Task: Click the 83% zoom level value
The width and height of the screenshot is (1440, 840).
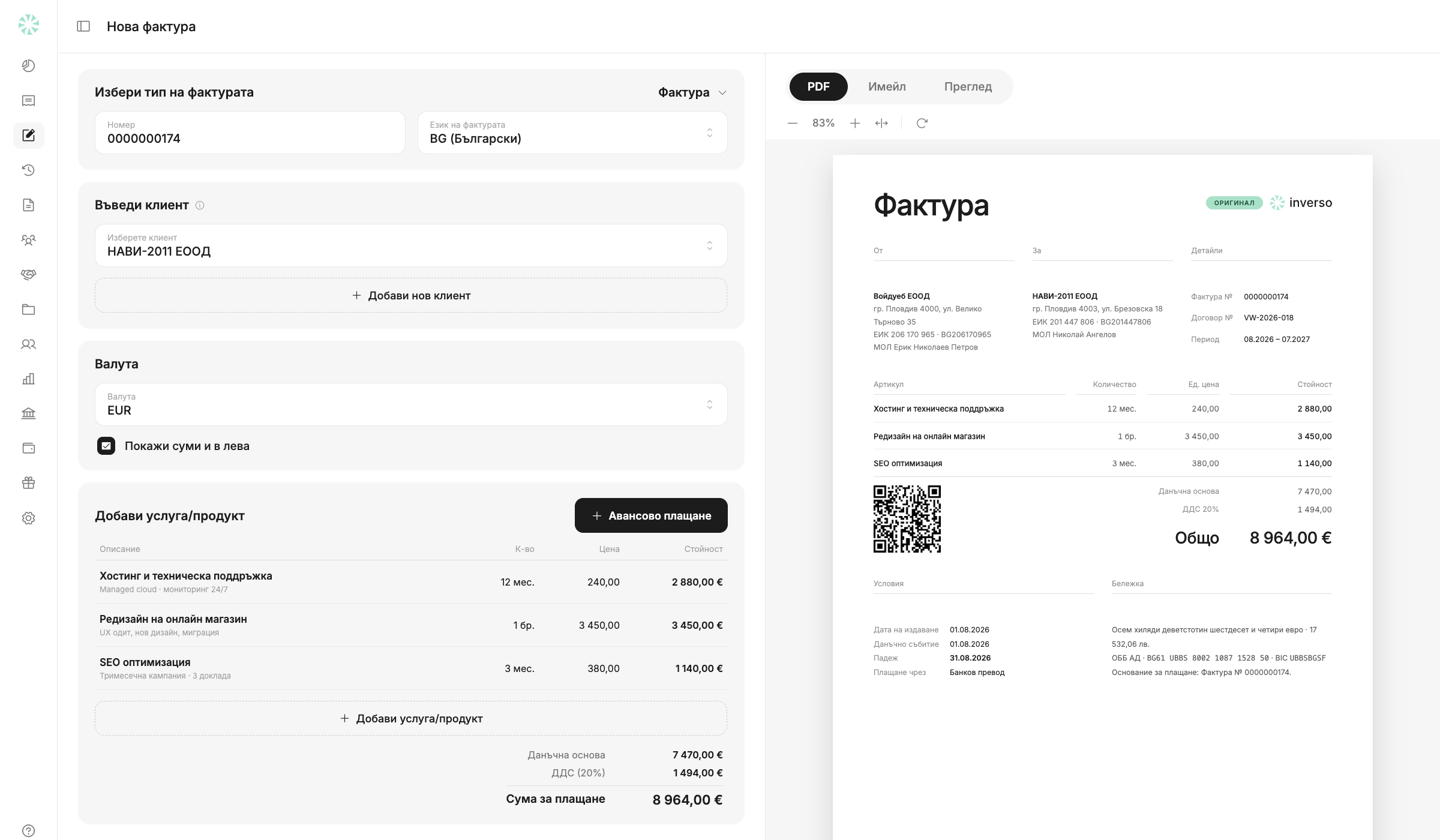Action: coord(823,123)
